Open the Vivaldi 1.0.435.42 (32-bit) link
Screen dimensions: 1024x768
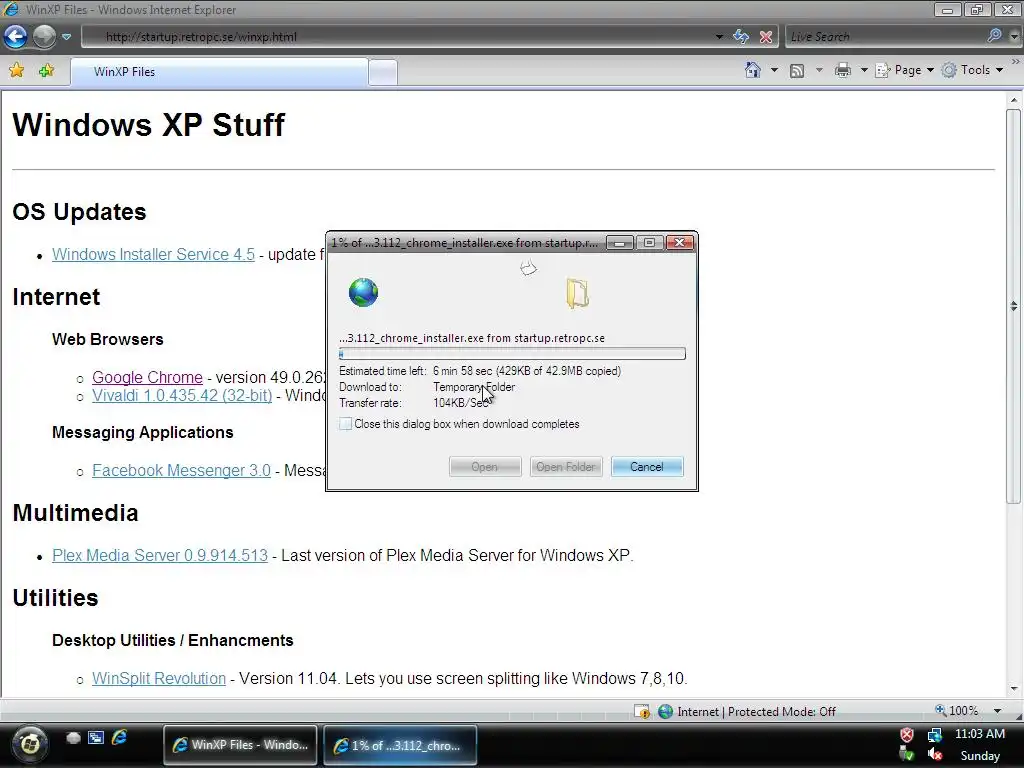pos(182,395)
